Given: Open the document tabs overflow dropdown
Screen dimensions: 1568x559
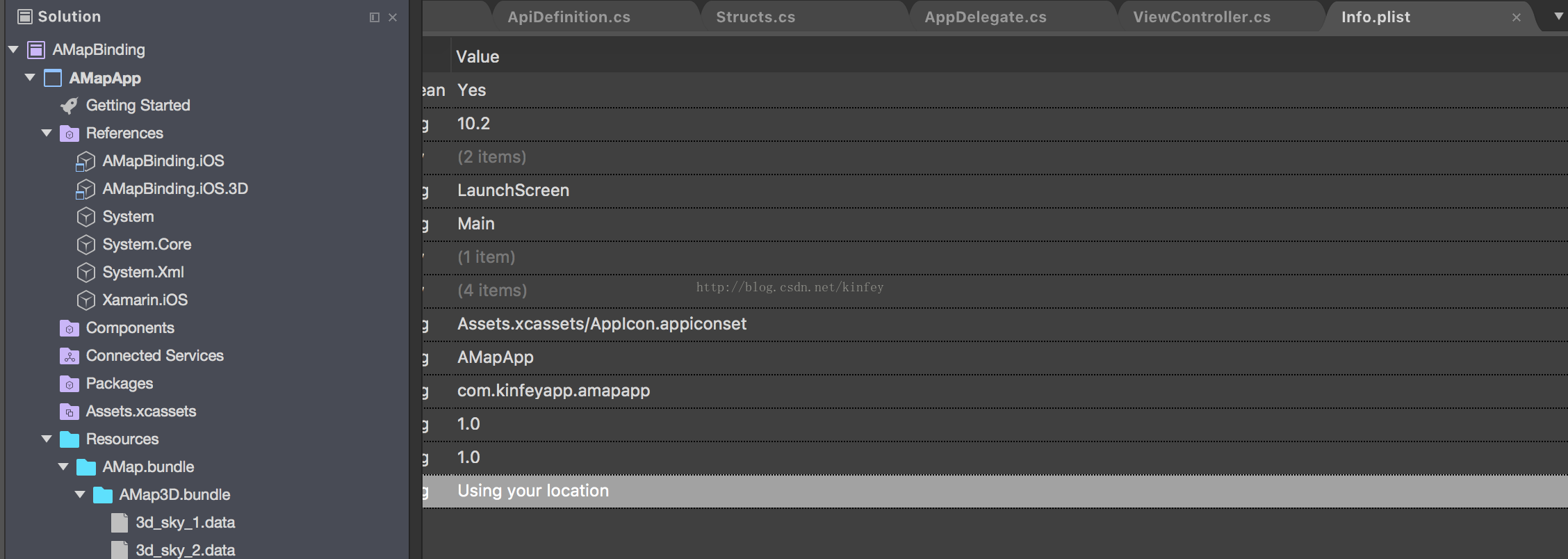Looking at the screenshot, I should click(1558, 17).
